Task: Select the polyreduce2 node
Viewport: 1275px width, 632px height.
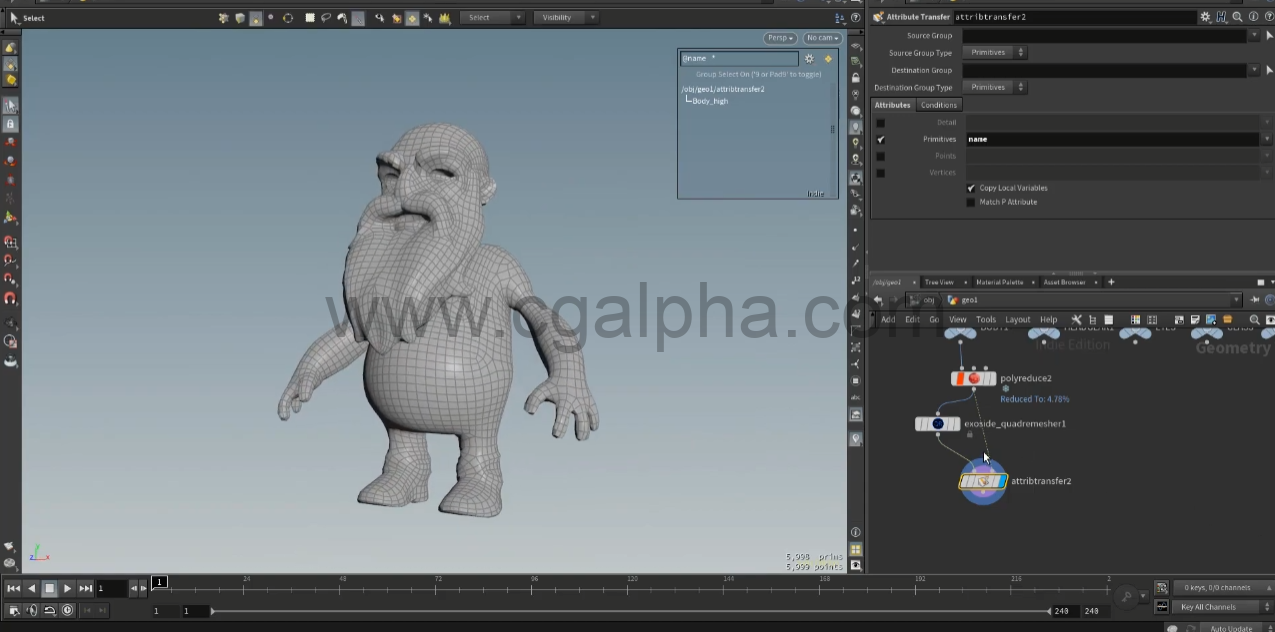Action: click(973, 378)
